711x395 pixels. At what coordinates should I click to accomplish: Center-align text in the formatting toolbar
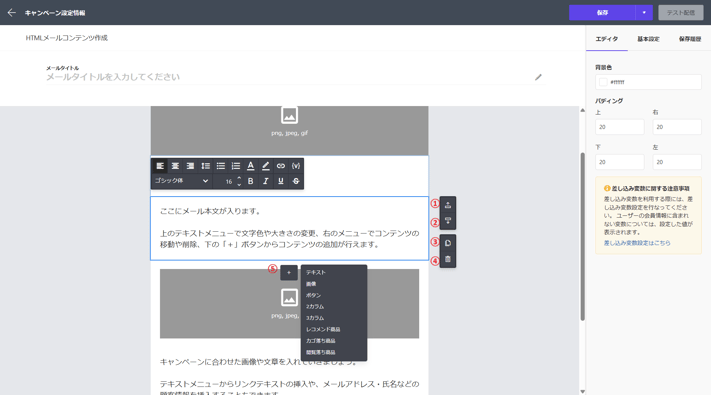(175, 166)
